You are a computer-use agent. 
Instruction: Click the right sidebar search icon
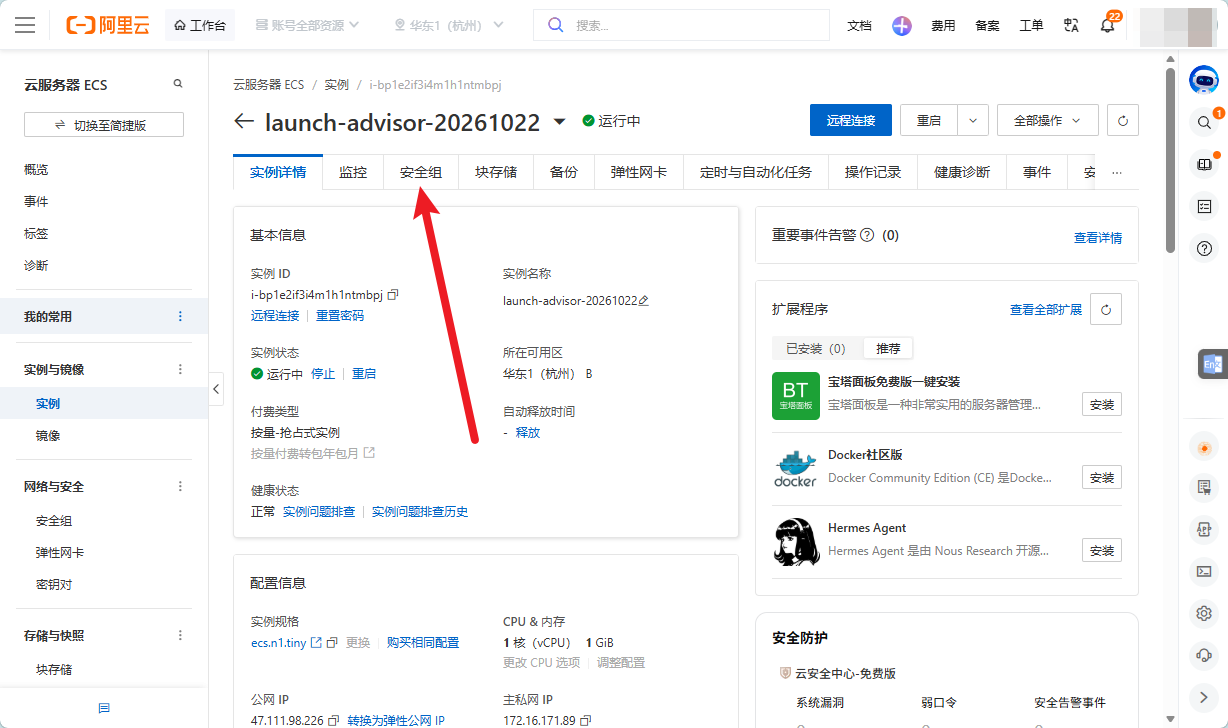point(1204,122)
